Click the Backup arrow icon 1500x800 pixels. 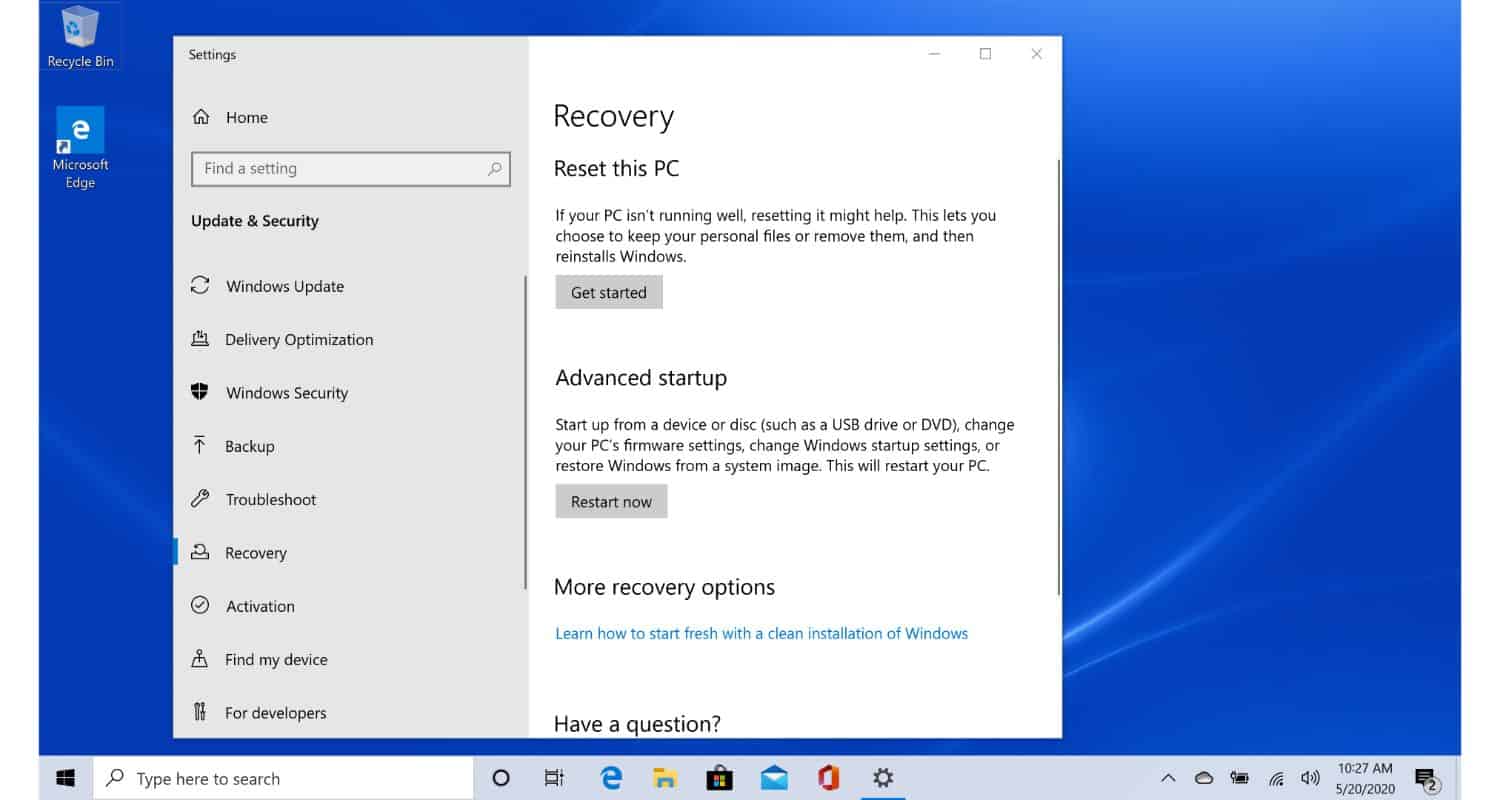point(200,445)
